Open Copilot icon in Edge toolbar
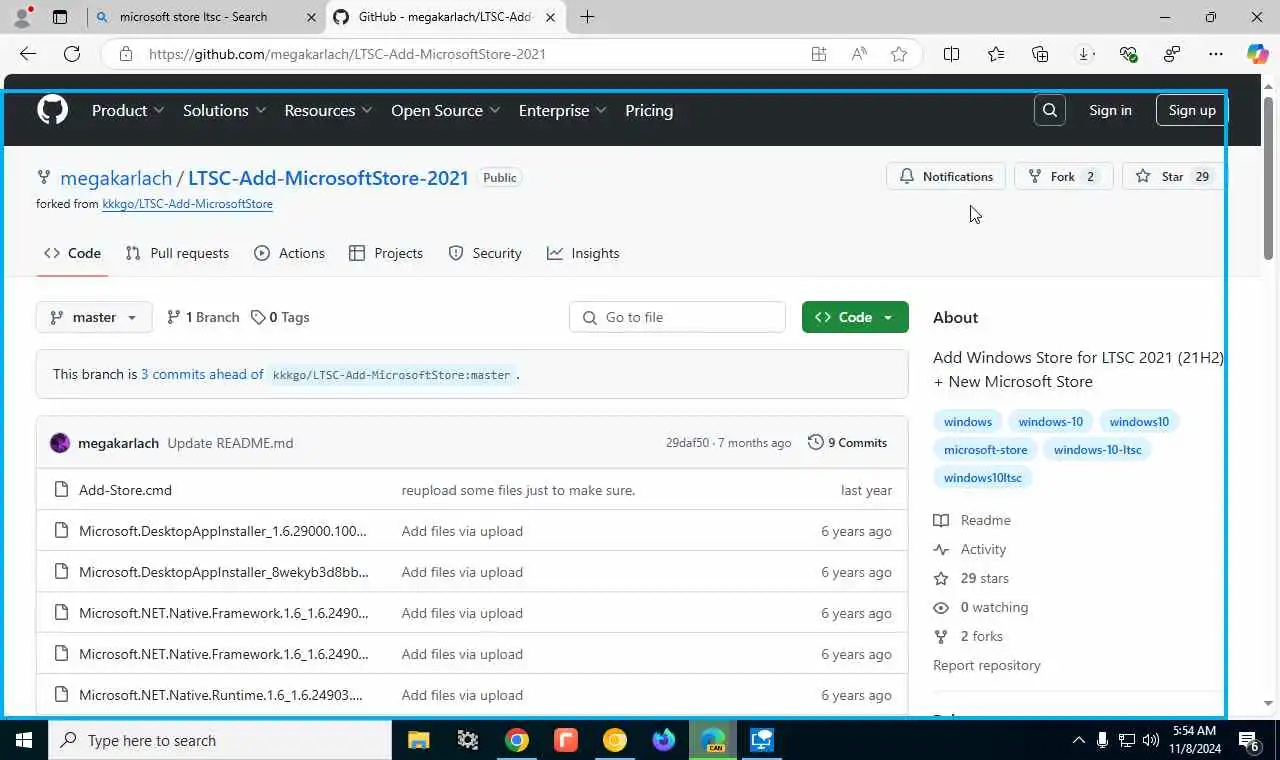 [1257, 54]
